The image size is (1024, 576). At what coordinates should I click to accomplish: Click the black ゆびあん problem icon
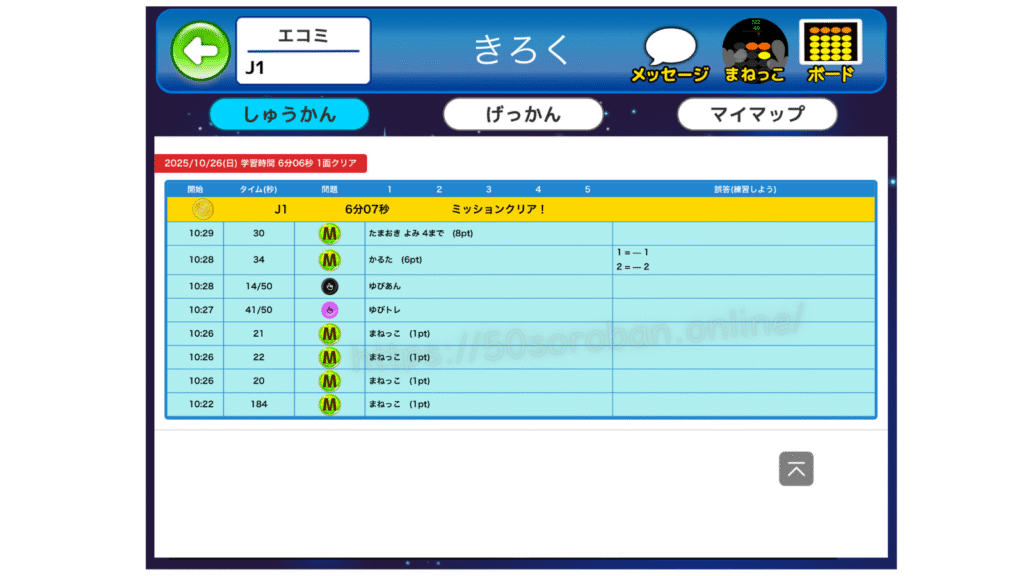pyautogui.click(x=329, y=286)
